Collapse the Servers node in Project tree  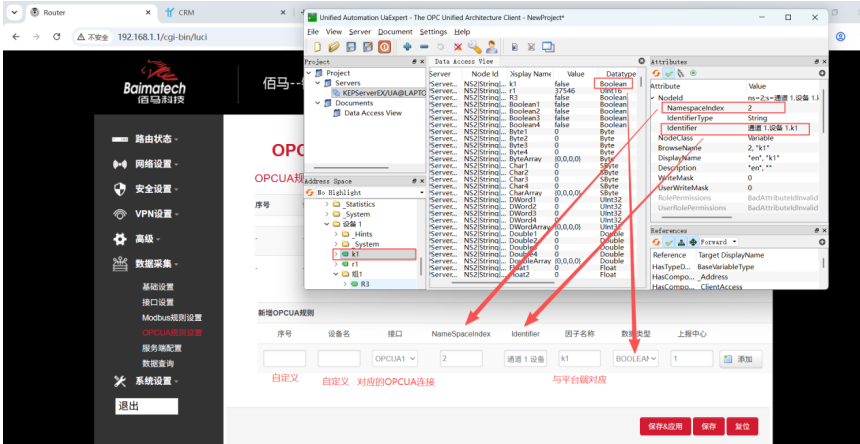coord(318,83)
